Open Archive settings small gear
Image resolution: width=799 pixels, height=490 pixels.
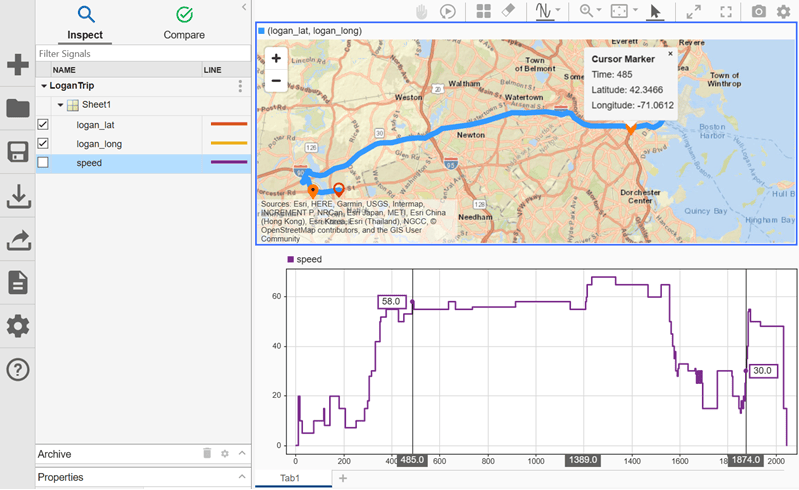(x=225, y=453)
